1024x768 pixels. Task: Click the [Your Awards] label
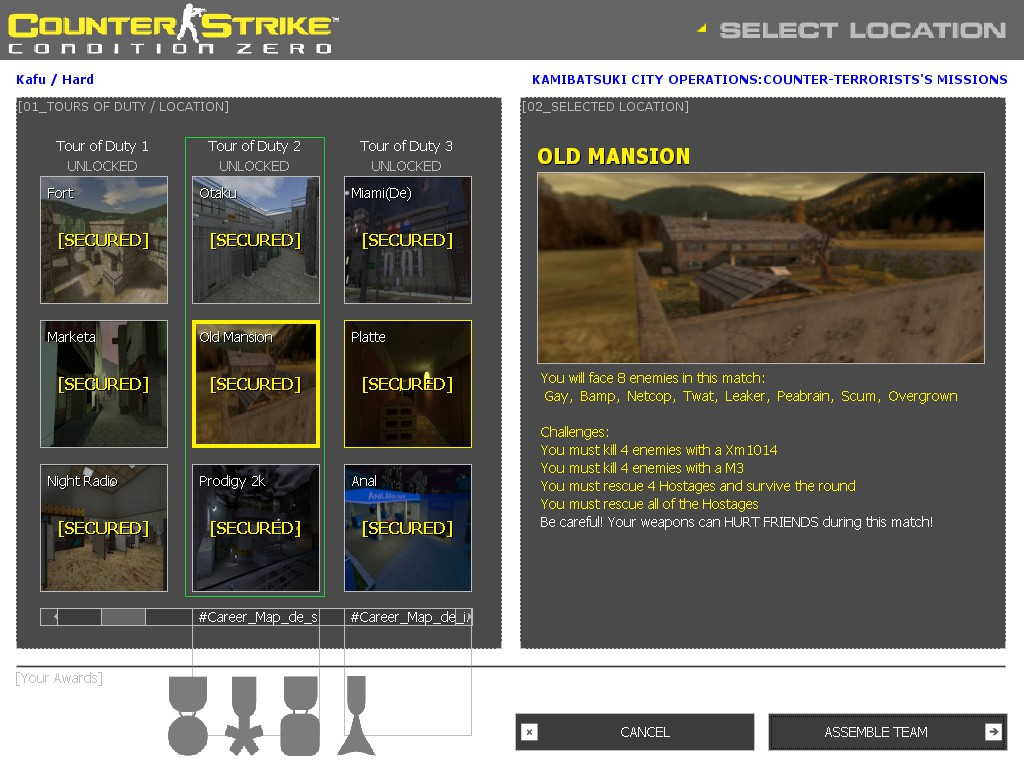point(59,678)
